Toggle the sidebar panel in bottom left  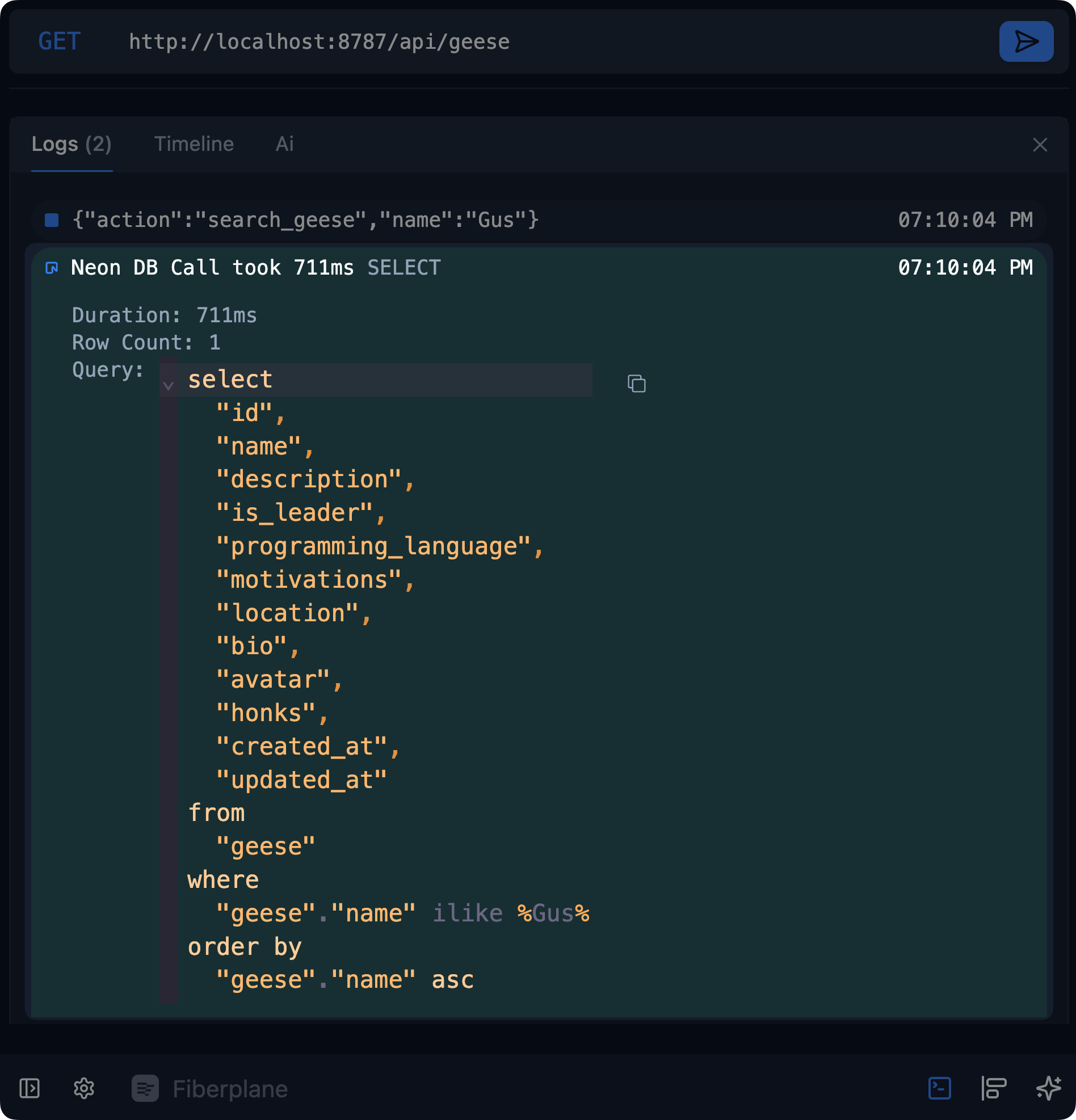(30, 1088)
